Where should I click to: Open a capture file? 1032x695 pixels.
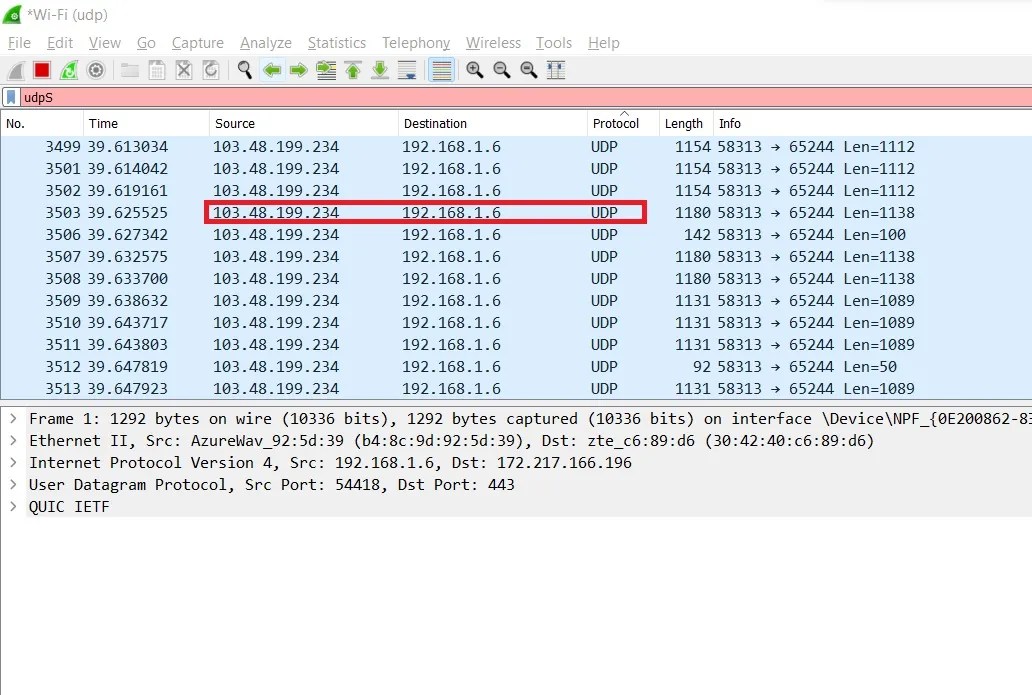[x=130, y=70]
